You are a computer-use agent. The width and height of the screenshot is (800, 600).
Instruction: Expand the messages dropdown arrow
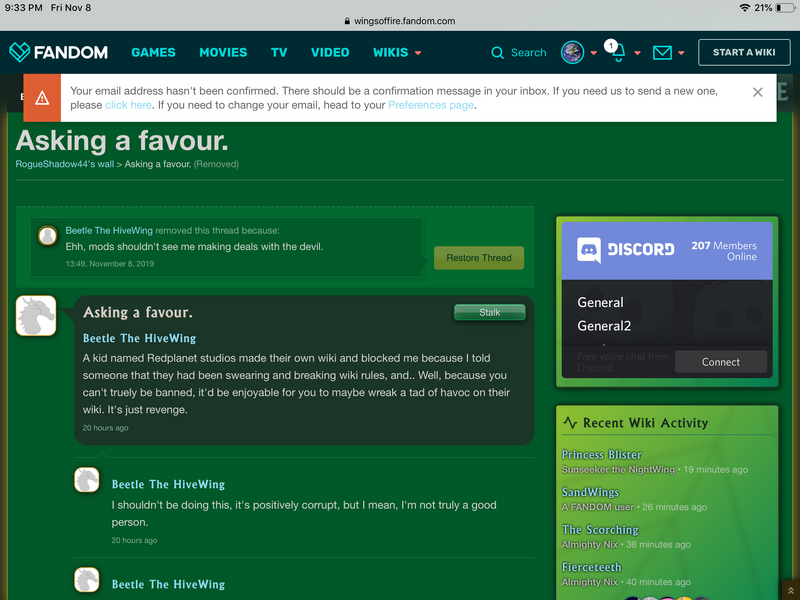(x=681, y=53)
